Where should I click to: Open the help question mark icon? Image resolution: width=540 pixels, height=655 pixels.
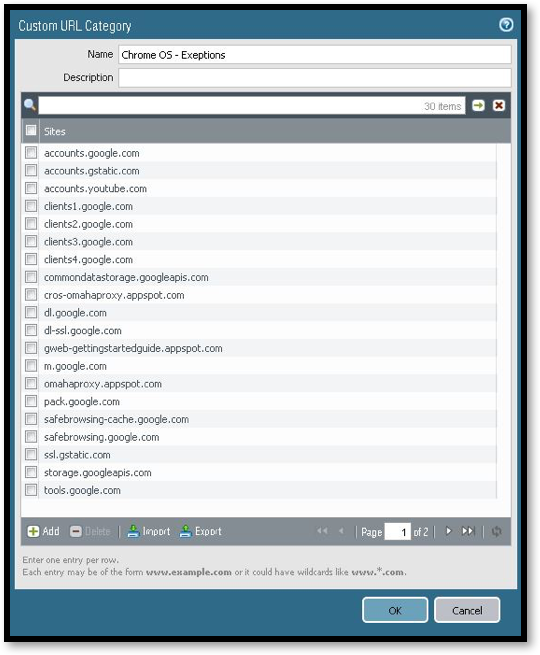[x=506, y=25]
